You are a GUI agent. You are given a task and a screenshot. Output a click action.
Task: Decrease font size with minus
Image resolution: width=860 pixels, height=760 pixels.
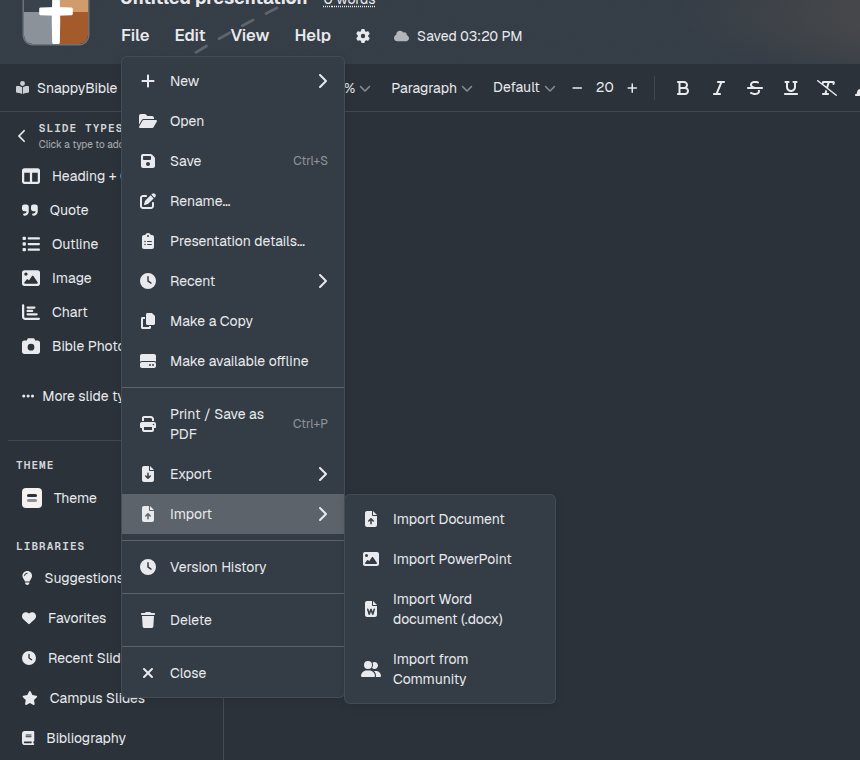577,88
